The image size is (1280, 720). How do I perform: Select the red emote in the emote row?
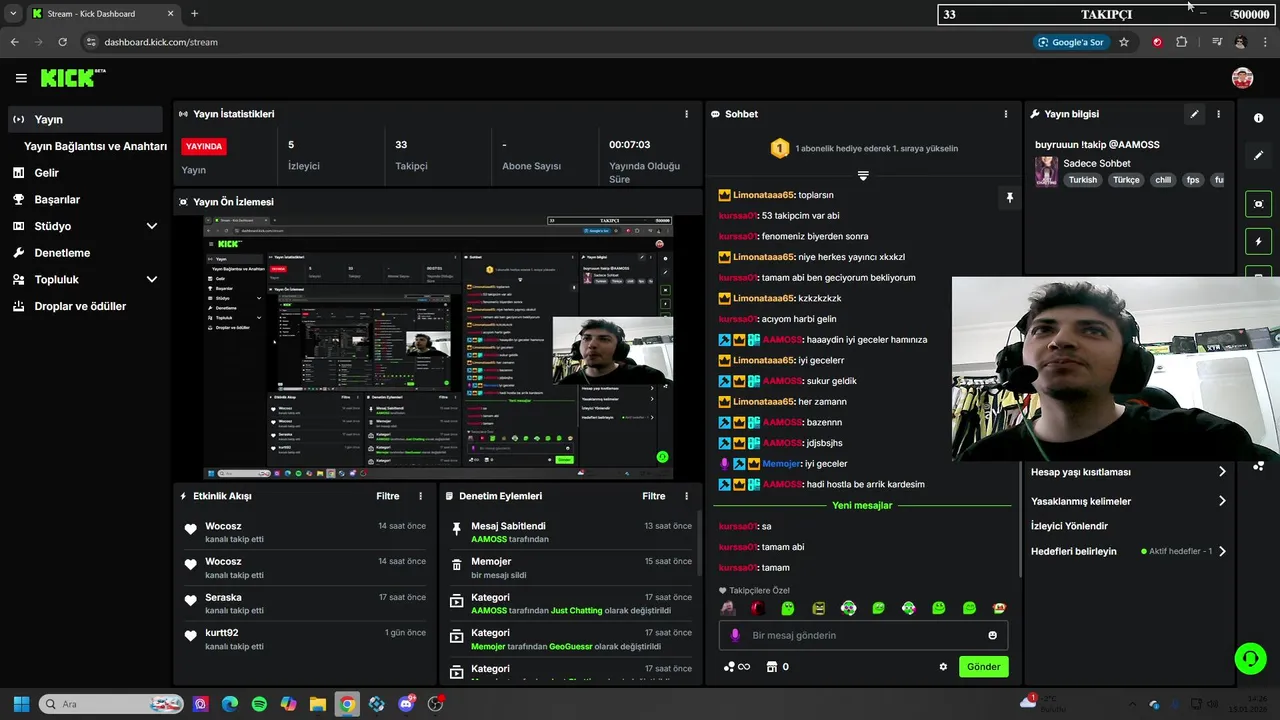click(758, 608)
